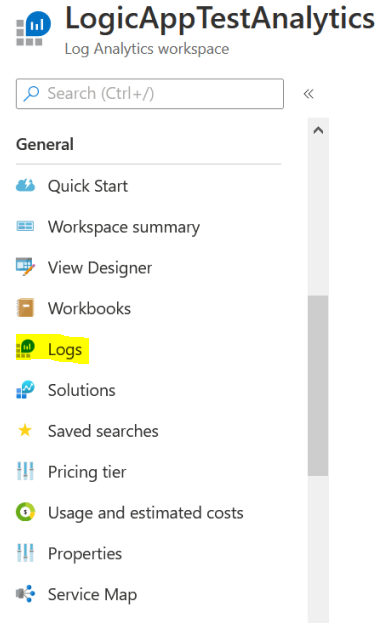Click the Workbooks label link
Screen dimensions: 384x623
pos(89,308)
